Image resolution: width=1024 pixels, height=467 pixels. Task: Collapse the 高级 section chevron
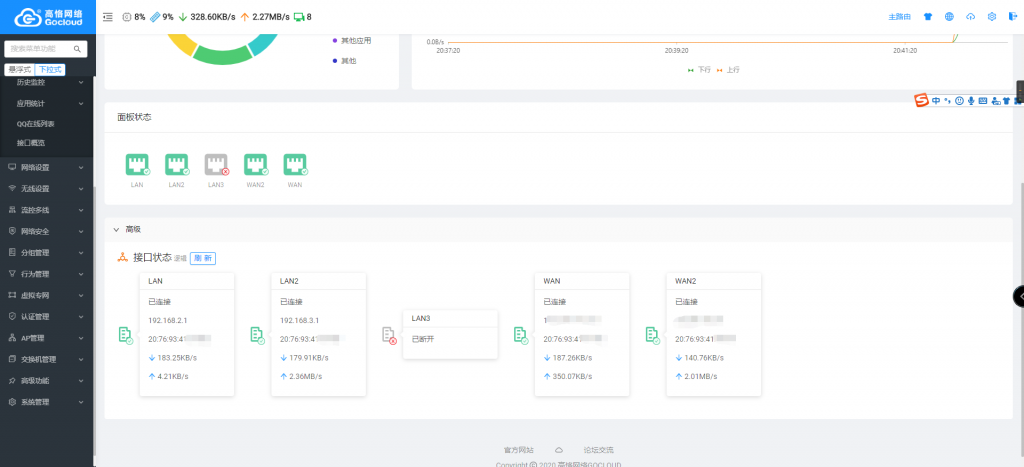[116, 229]
